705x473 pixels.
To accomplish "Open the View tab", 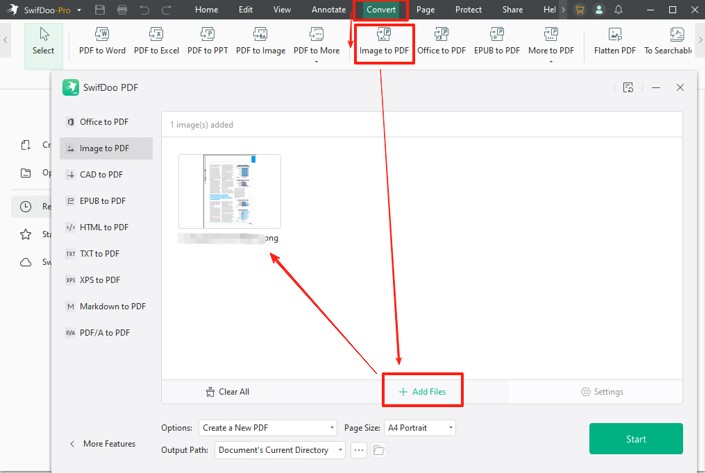I will (x=282, y=9).
